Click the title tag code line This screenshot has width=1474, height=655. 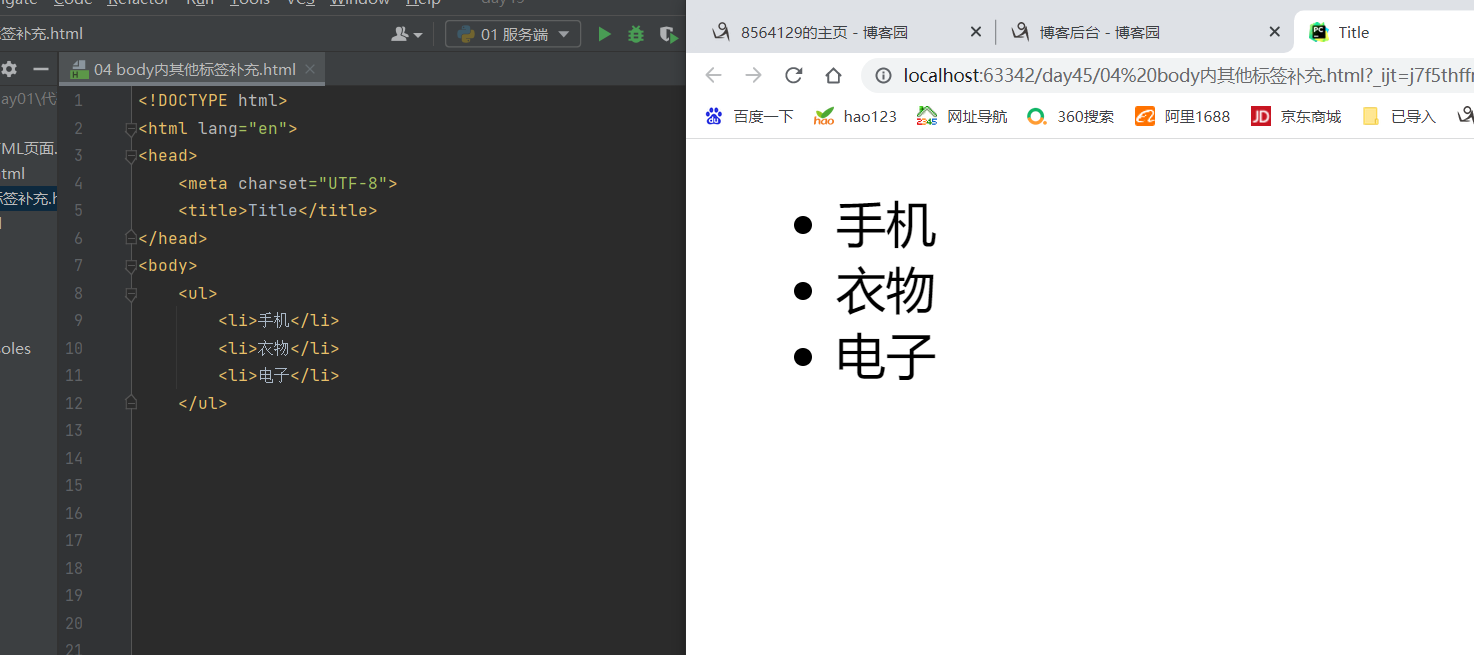(x=278, y=211)
